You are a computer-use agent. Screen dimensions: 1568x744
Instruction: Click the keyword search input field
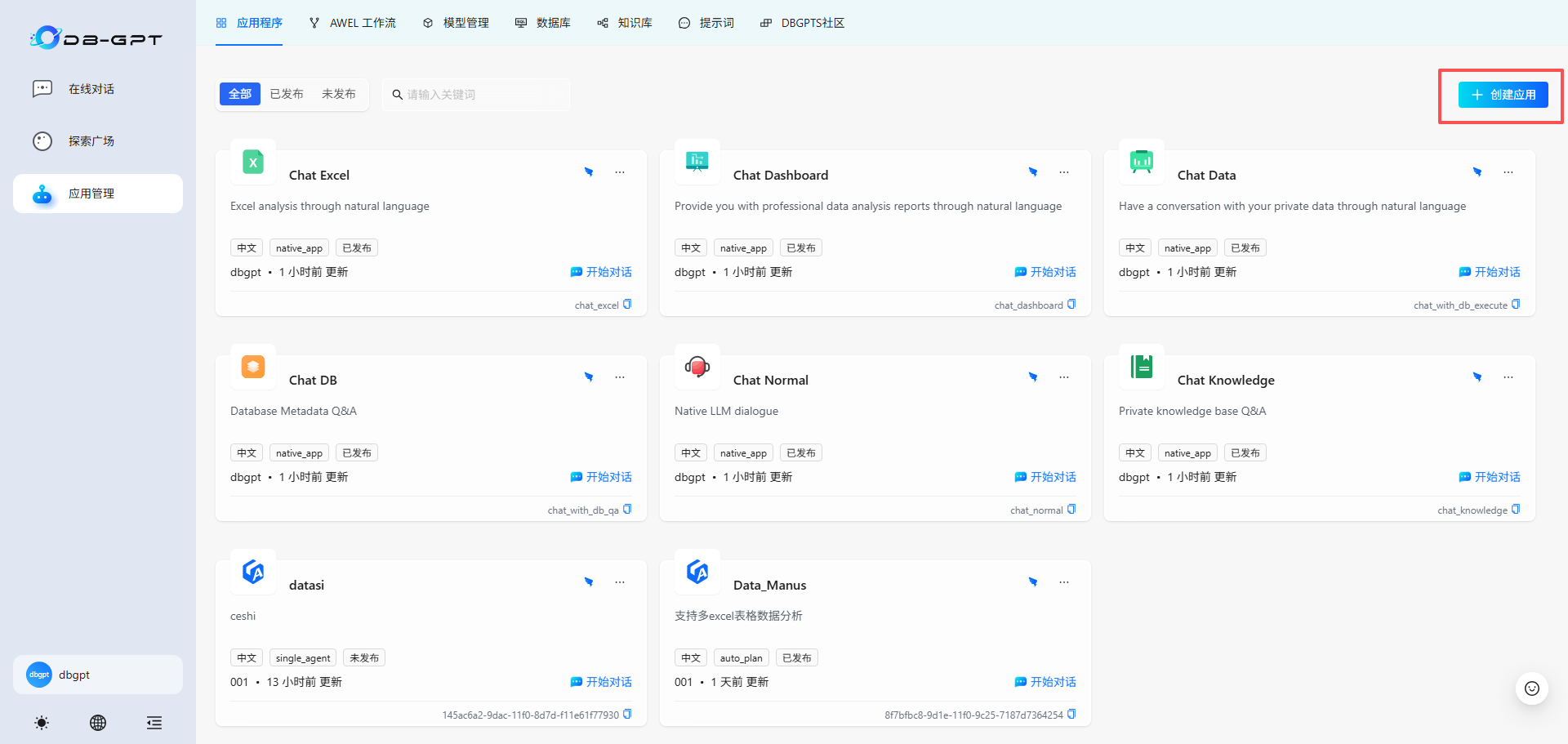(482, 95)
